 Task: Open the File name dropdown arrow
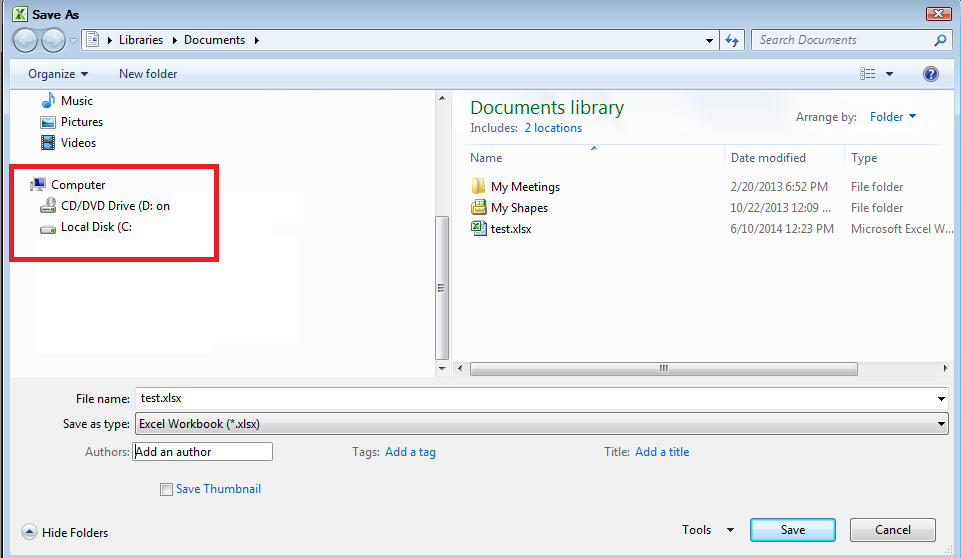pyautogui.click(x=941, y=399)
